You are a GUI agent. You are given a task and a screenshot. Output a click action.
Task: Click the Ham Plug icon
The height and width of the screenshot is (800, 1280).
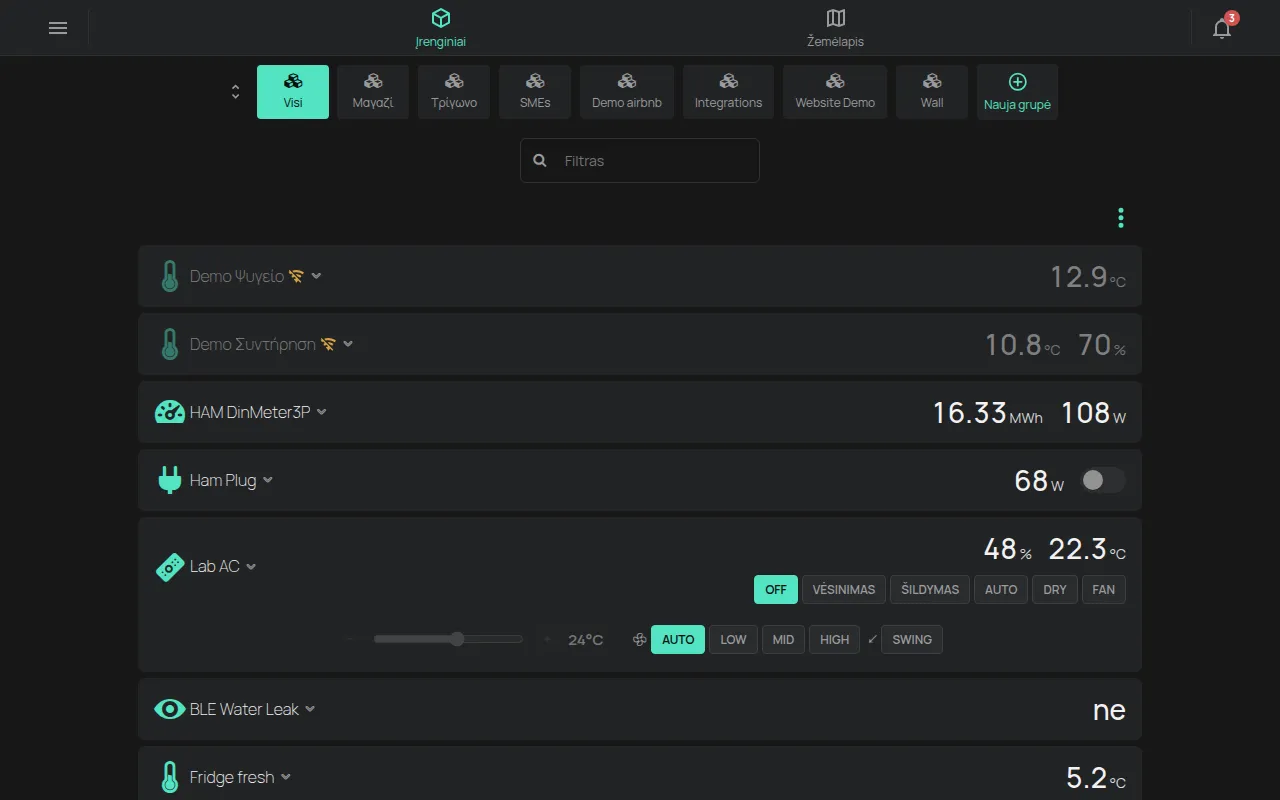tap(170, 480)
